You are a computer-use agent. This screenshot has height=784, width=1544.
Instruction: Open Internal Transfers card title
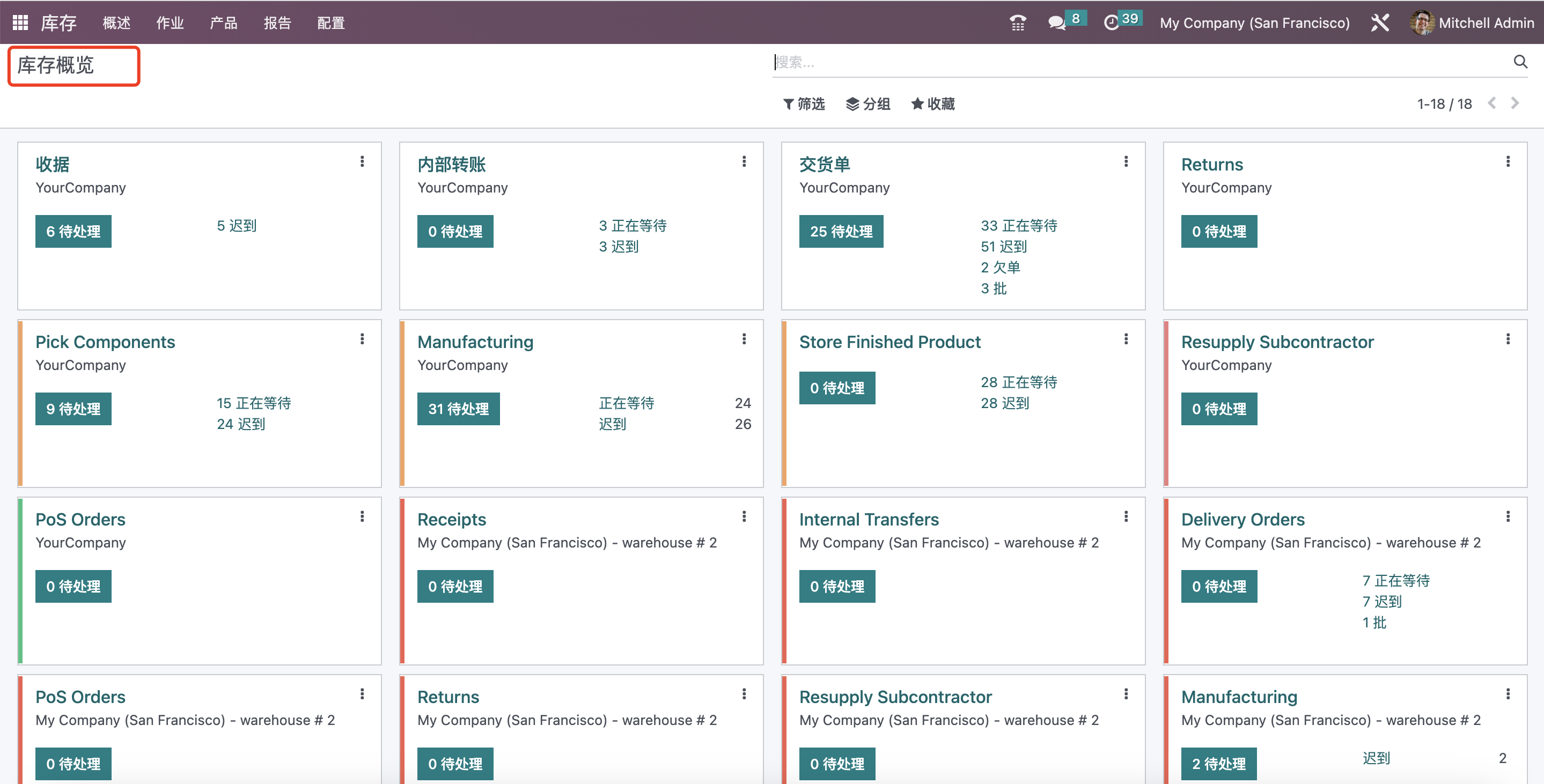(869, 519)
